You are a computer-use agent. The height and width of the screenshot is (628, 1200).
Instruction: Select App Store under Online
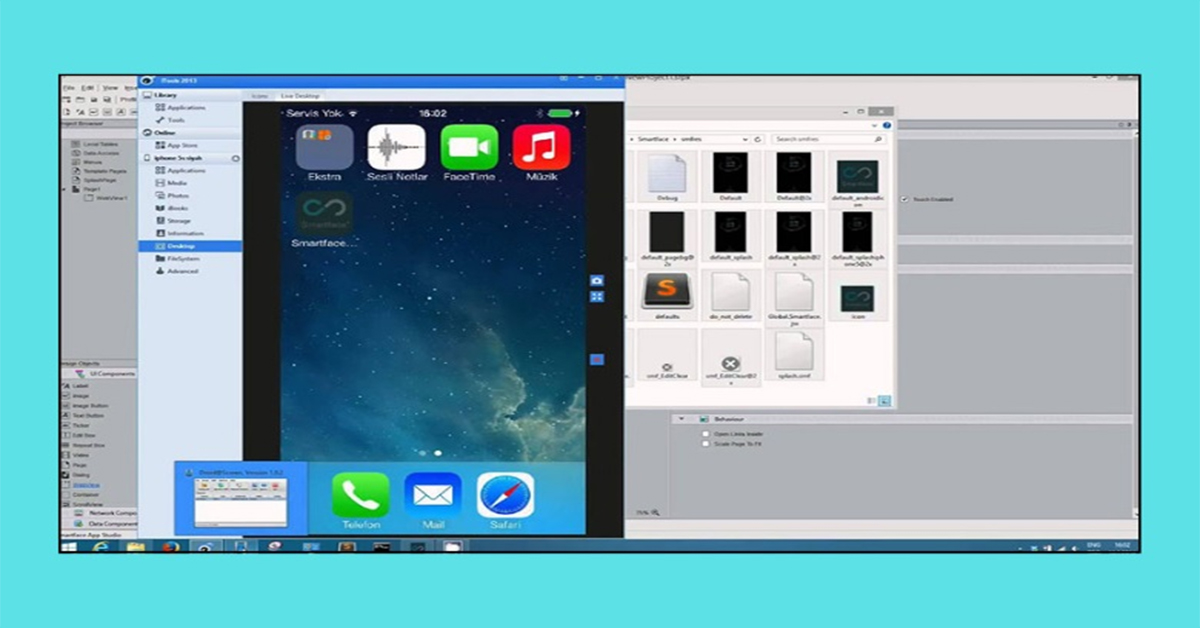coord(182,145)
